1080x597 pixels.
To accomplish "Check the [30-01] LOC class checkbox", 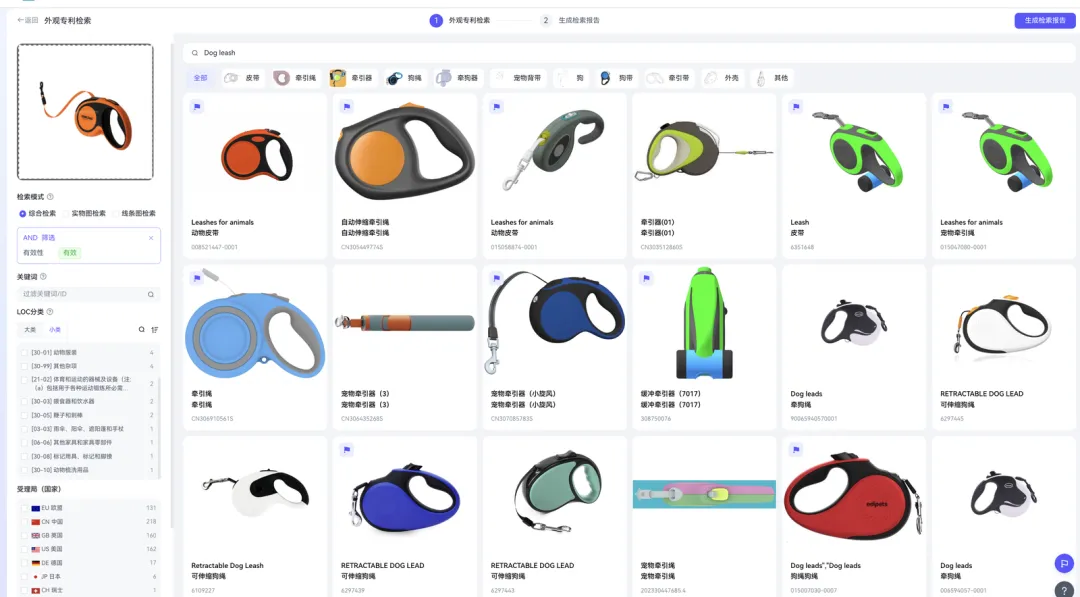I will (25, 353).
